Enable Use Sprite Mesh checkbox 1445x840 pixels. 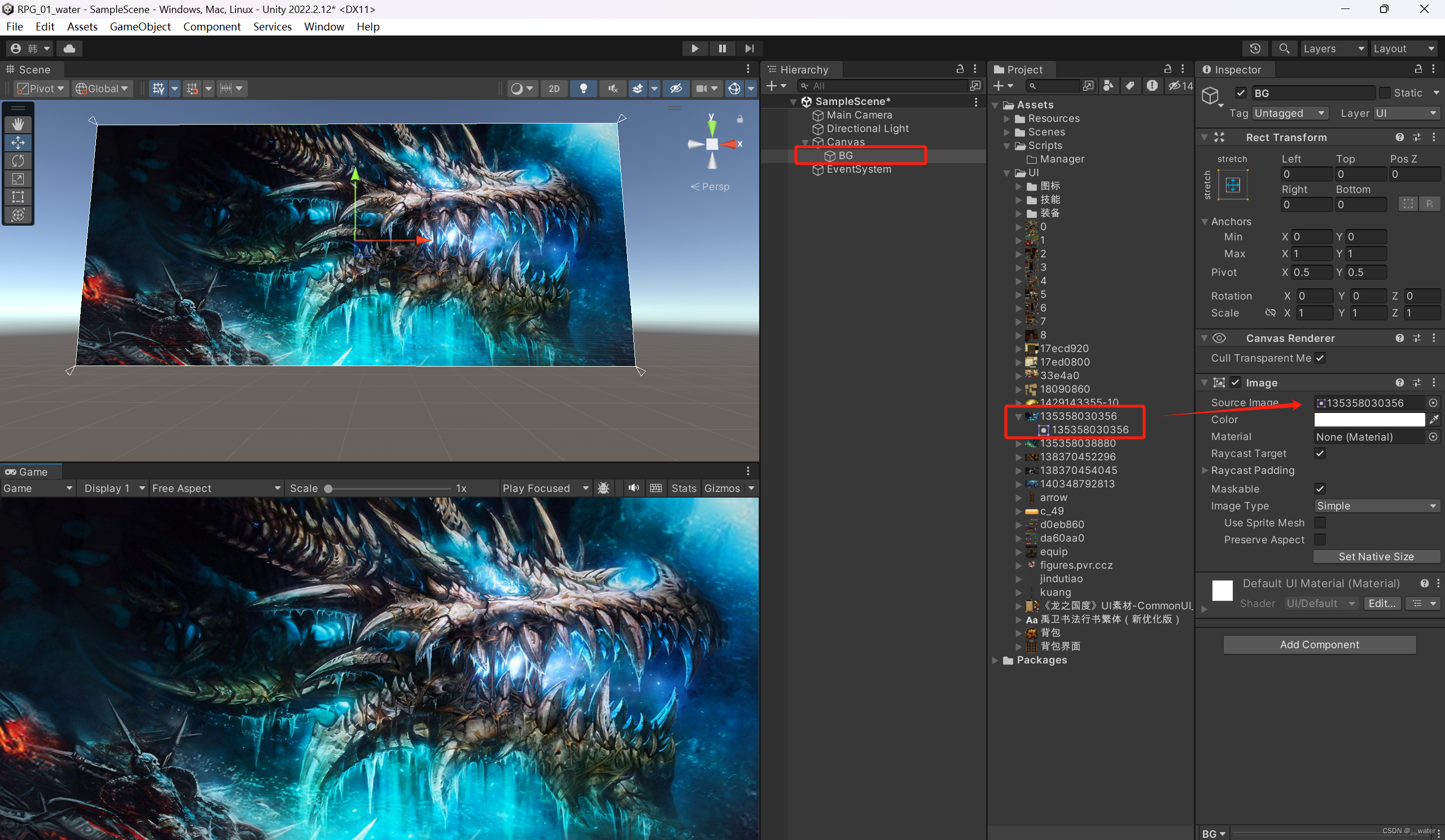pos(1320,522)
